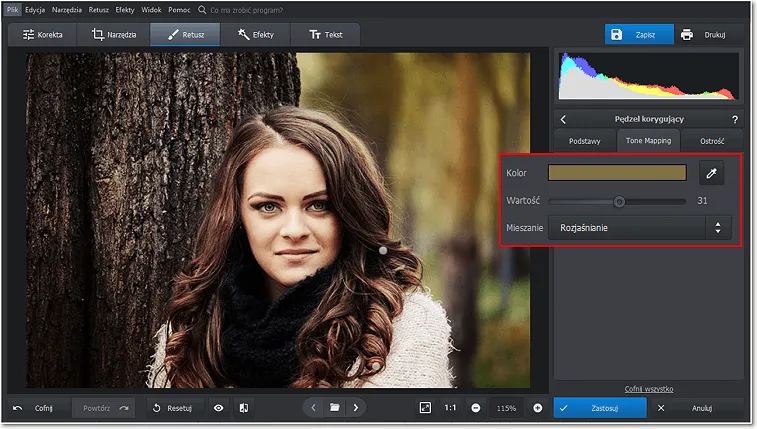This screenshot has width=757, height=429.
Task: Click the fit-to-screen icon
Action: [425, 408]
